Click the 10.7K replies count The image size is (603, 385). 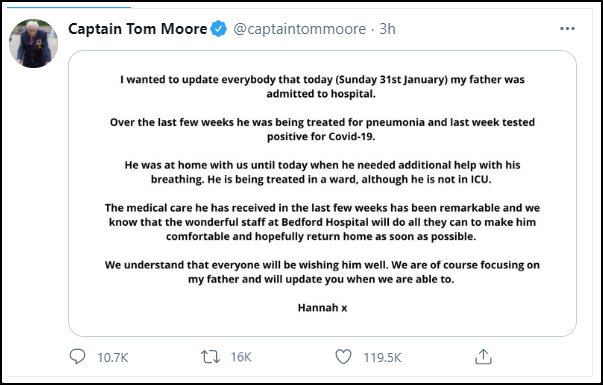pyautogui.click(x=112, y=357)
